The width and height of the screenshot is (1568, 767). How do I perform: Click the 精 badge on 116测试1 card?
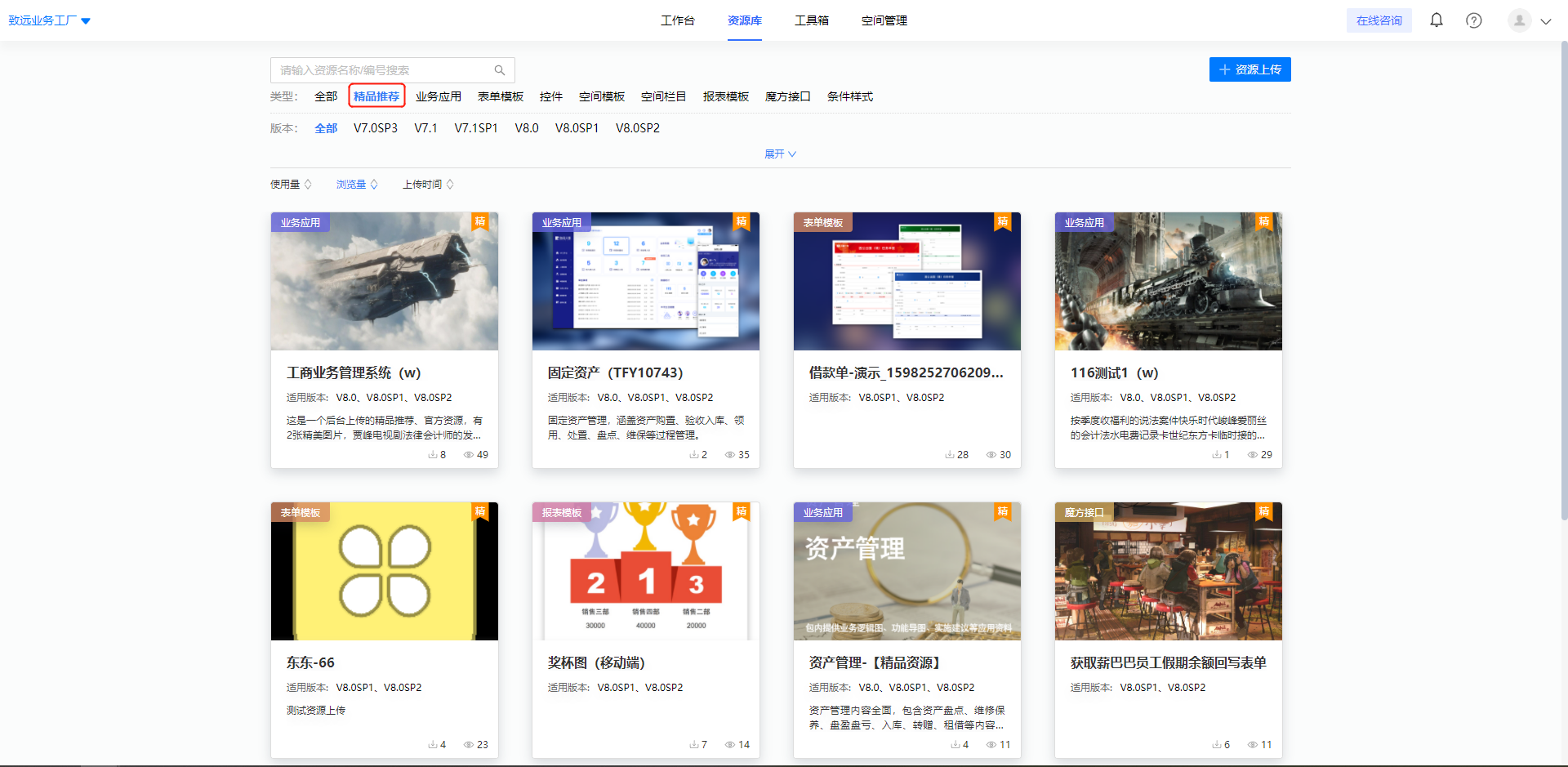pos(1264,221)
